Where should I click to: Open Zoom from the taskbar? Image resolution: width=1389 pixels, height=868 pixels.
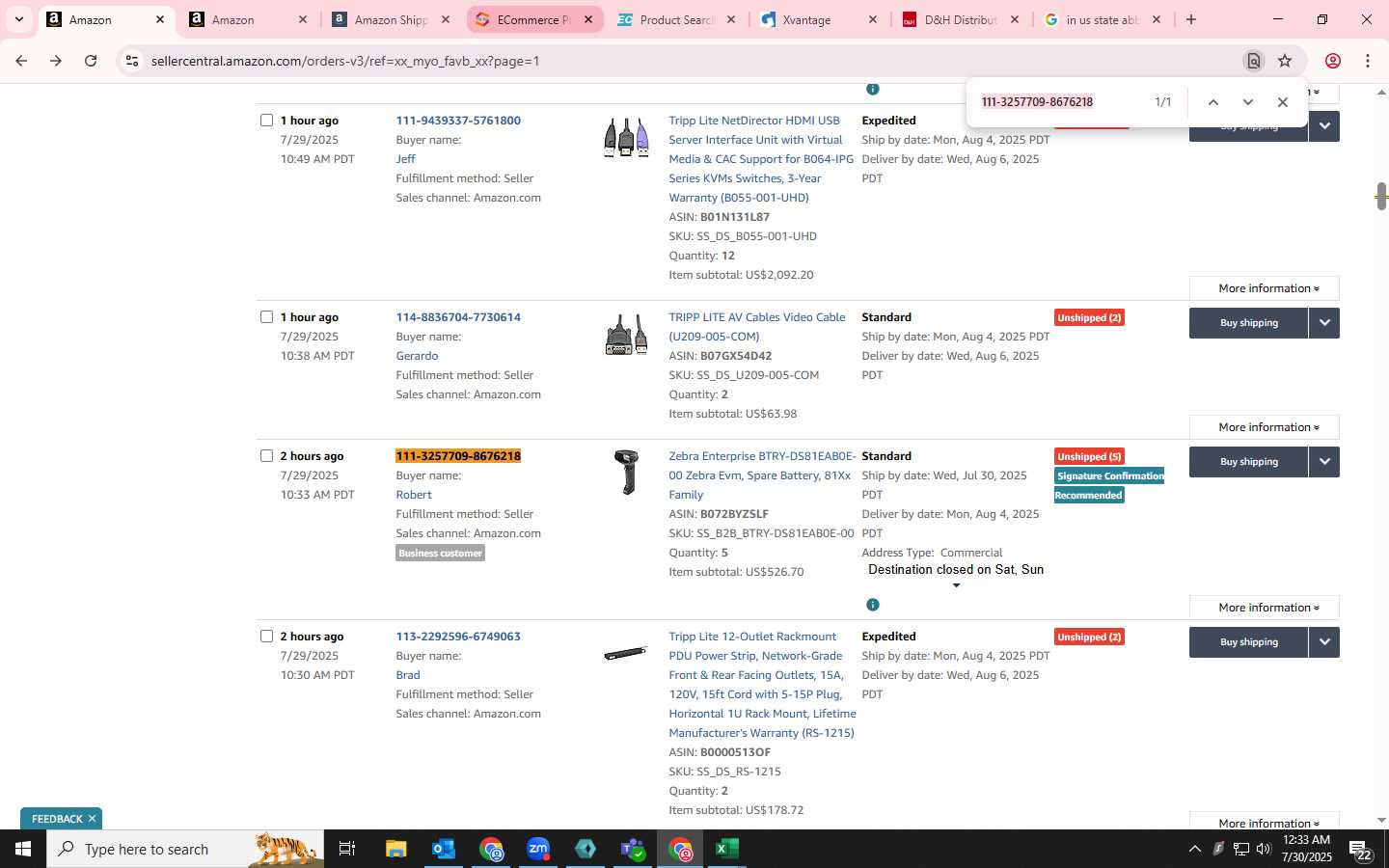click(x=538, y=849)
